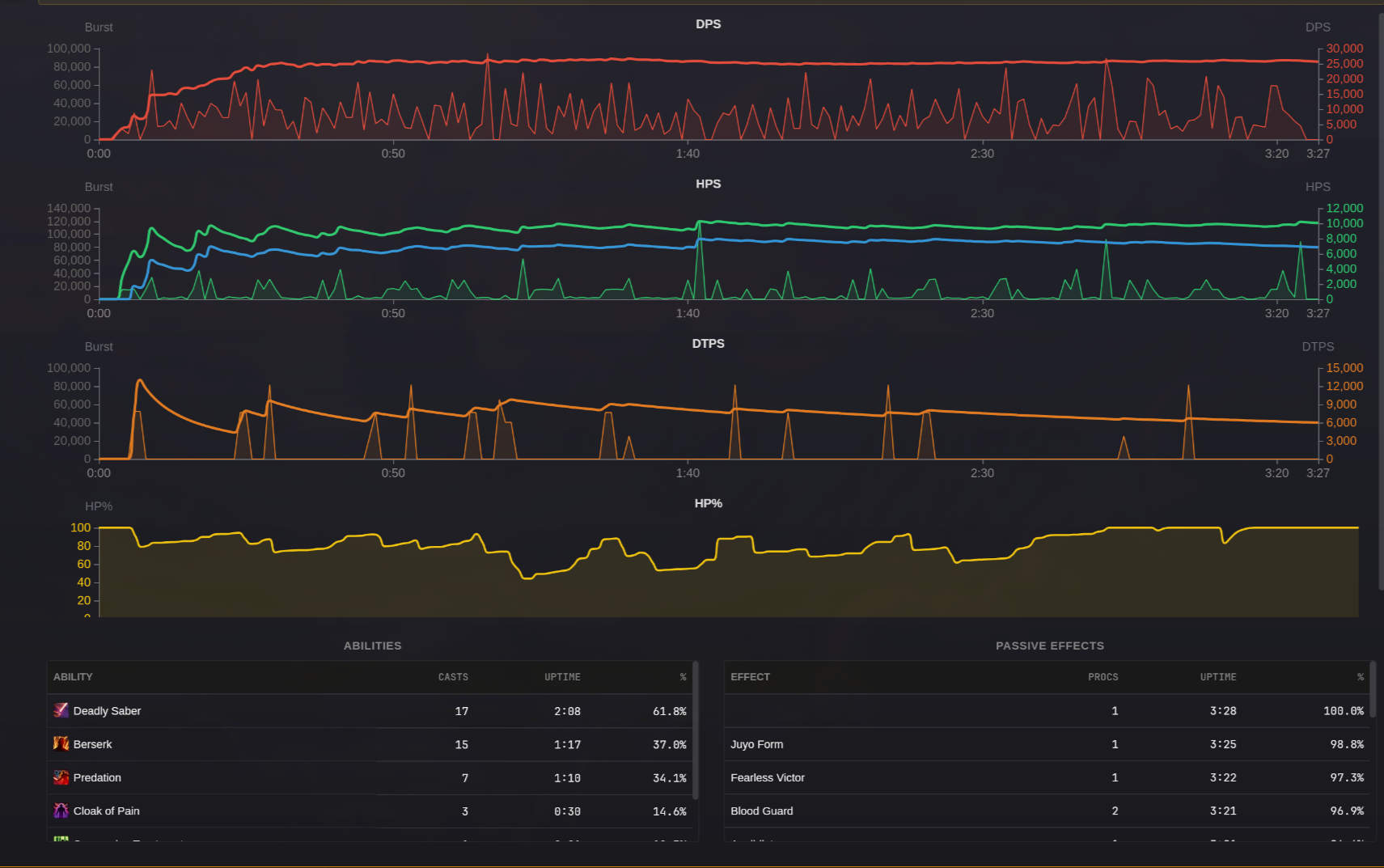Collapse the ABILITIES section
Image resolution: width=1384 pixels, height=868 pixels.
(372, 646)
